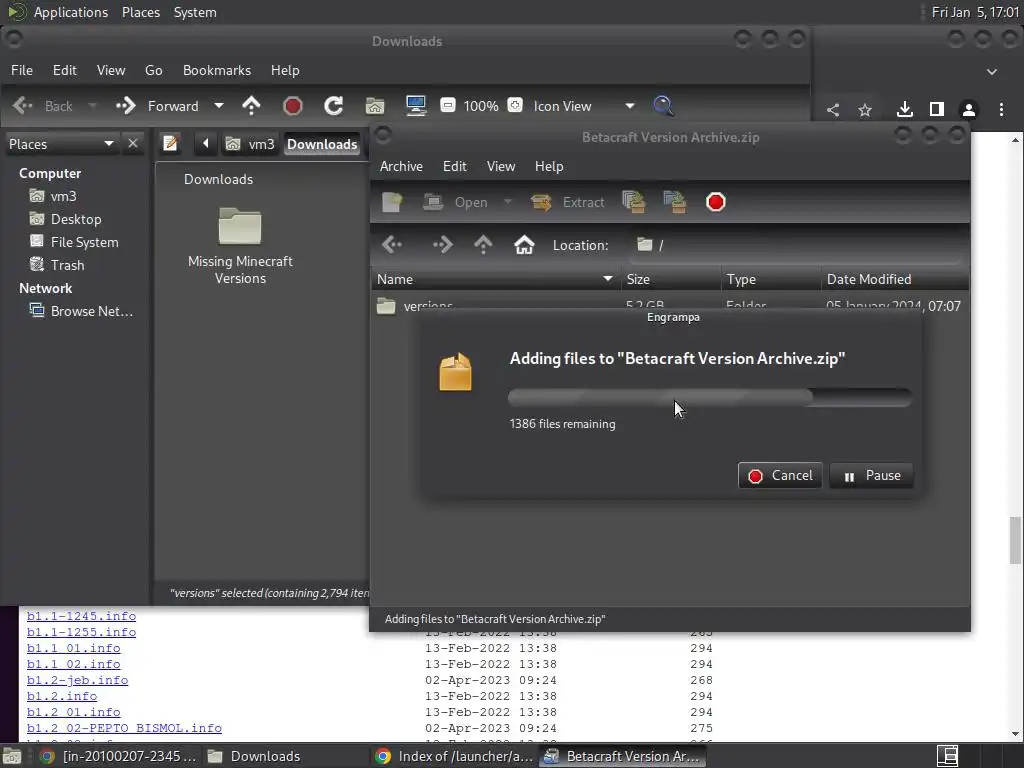Click the Add files icon in Engrampa toolbar
This screenshot has height=768, width=1024.
(633, 202)
